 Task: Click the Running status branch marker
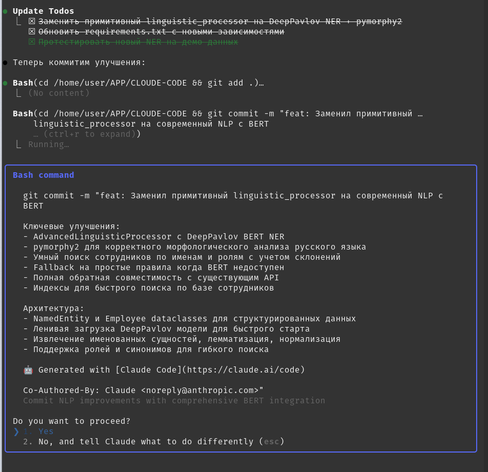point(19,144)
